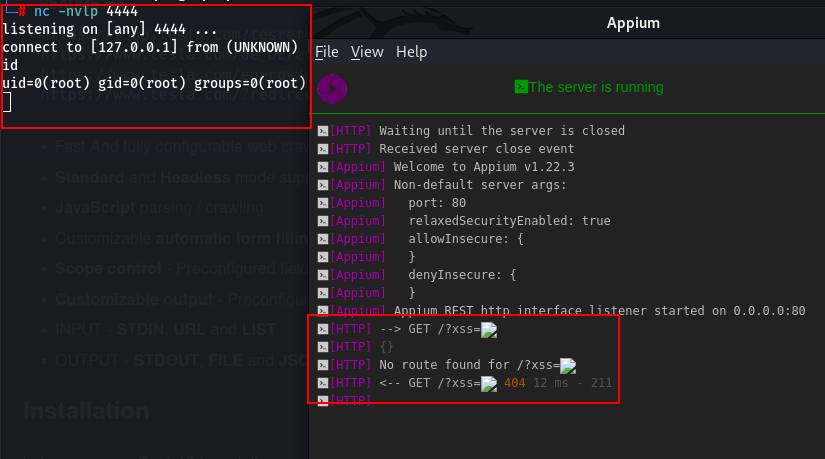Click the green terminal icon beside server status
825x459 pixels.
pos(521,87)
